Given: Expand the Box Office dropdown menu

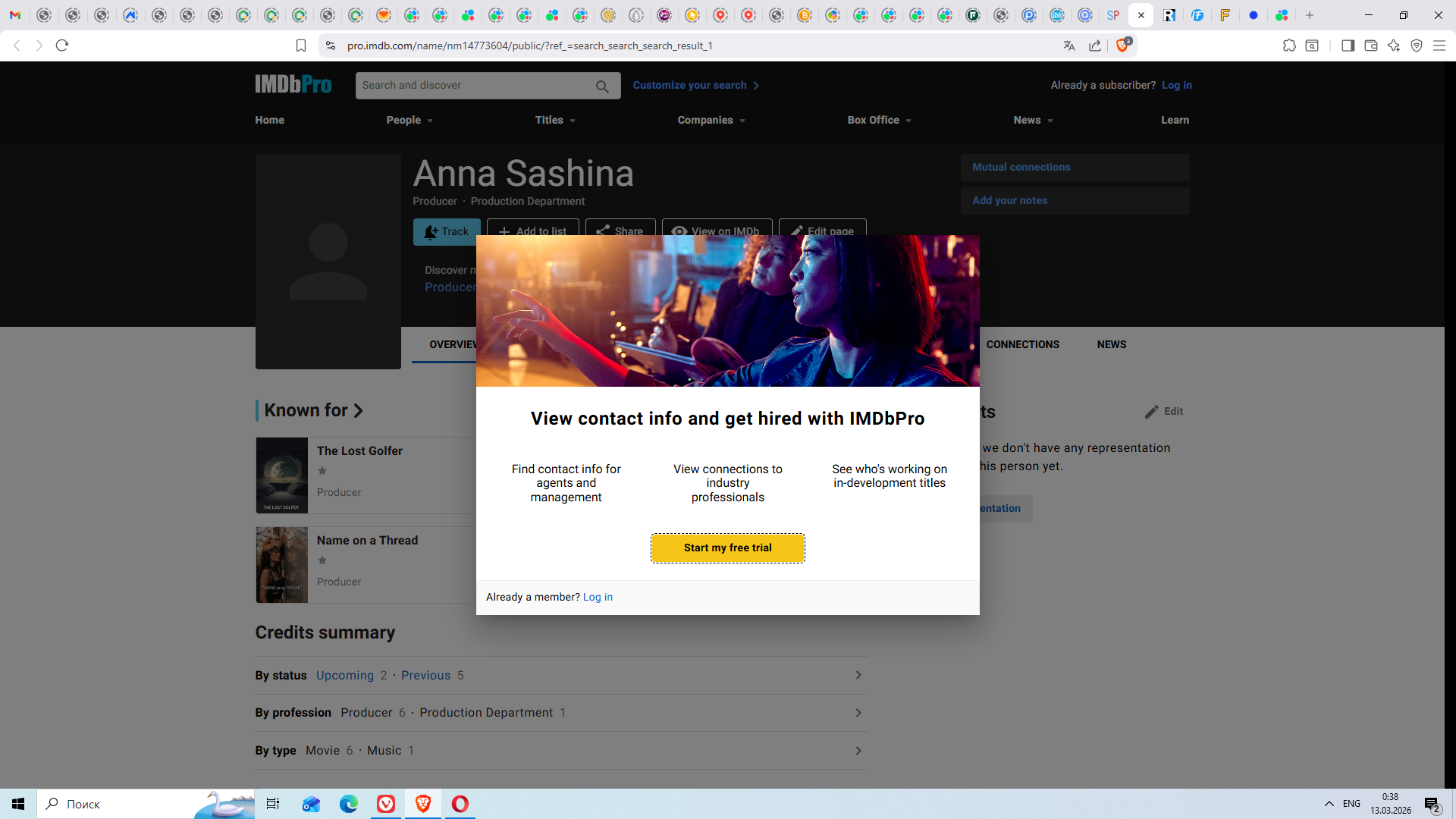Looking at the screenshot, I should 879,121.
